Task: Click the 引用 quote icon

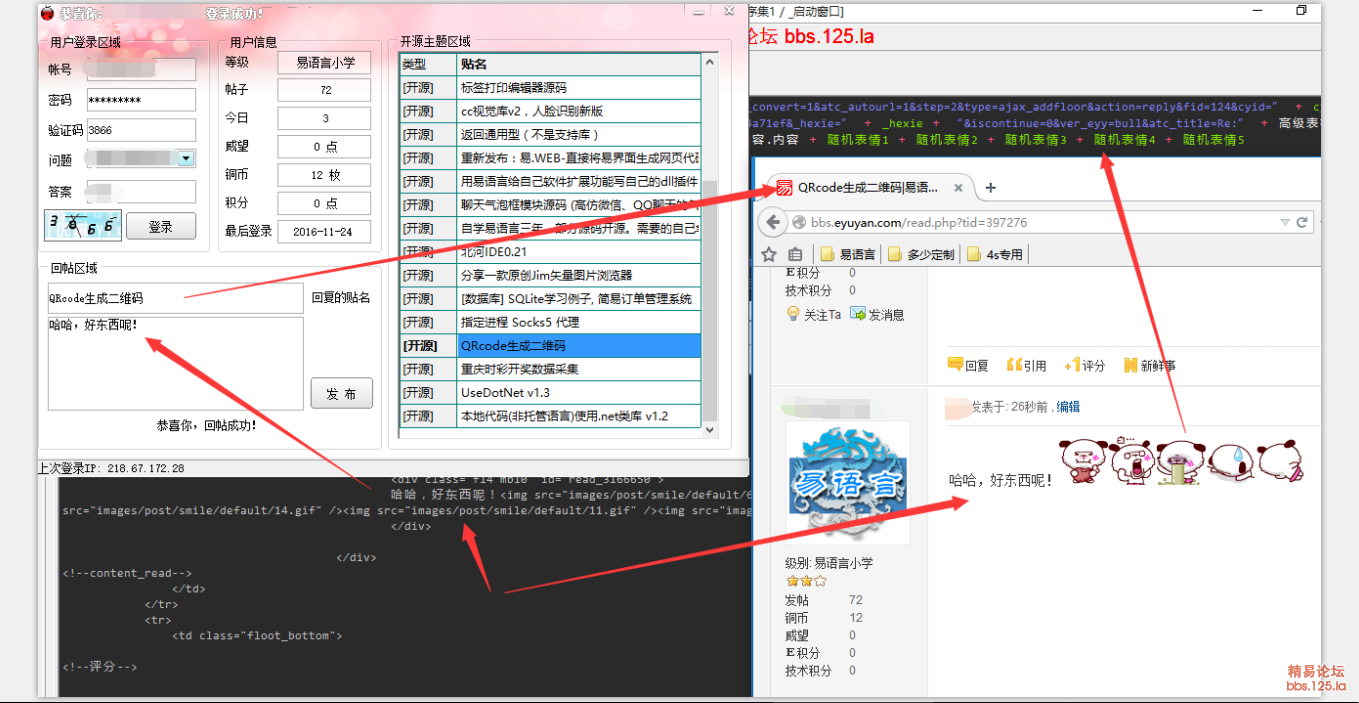Action: point(1014,365)
